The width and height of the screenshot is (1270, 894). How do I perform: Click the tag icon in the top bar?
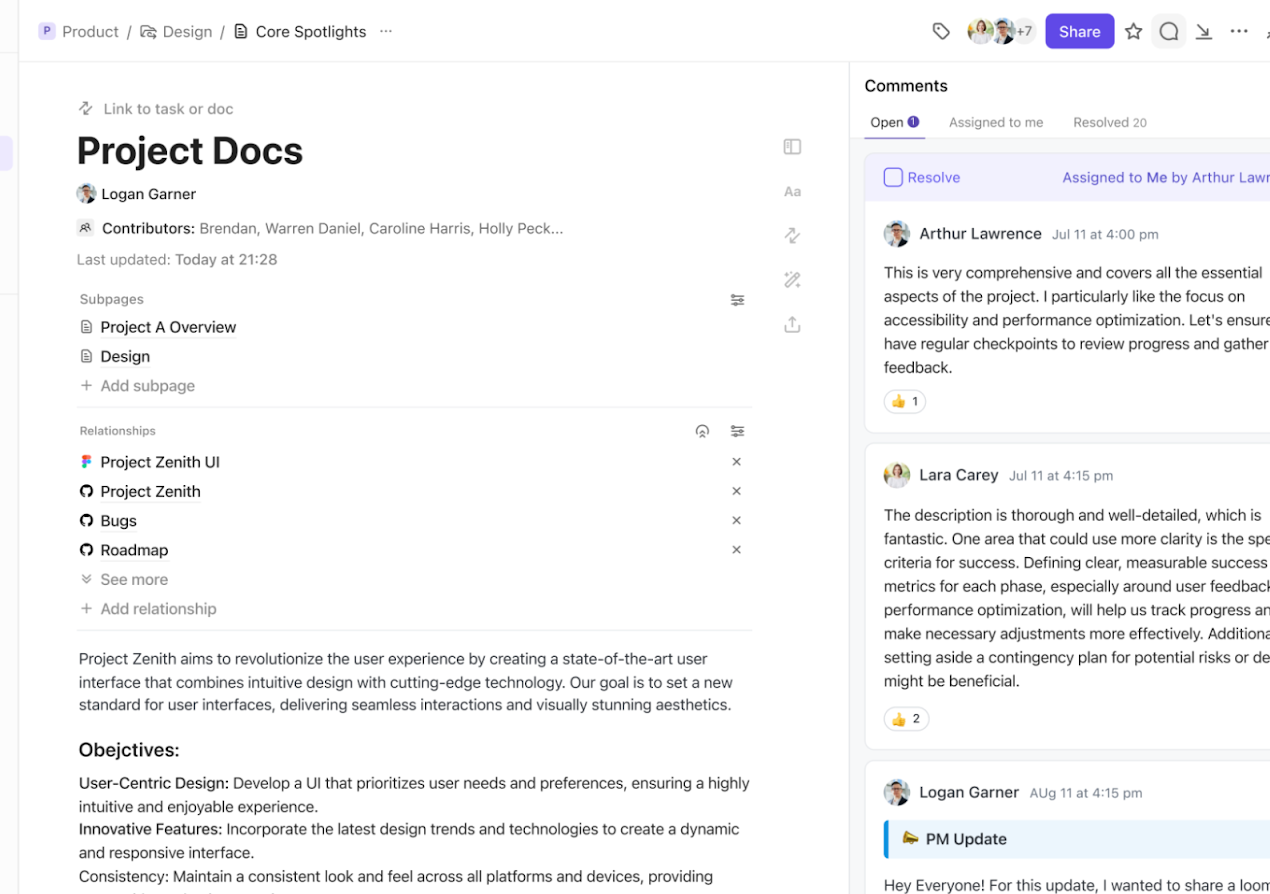[941, 32]
